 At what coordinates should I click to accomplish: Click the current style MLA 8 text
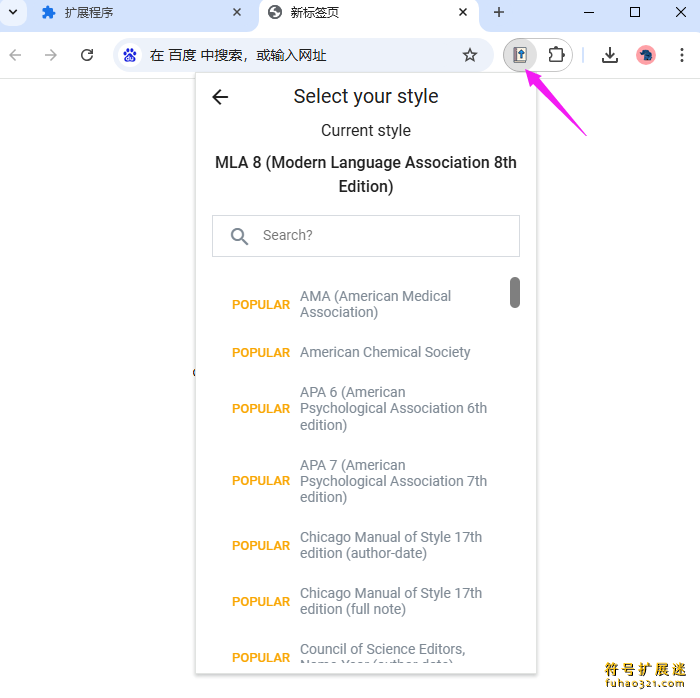click(366, 174)
